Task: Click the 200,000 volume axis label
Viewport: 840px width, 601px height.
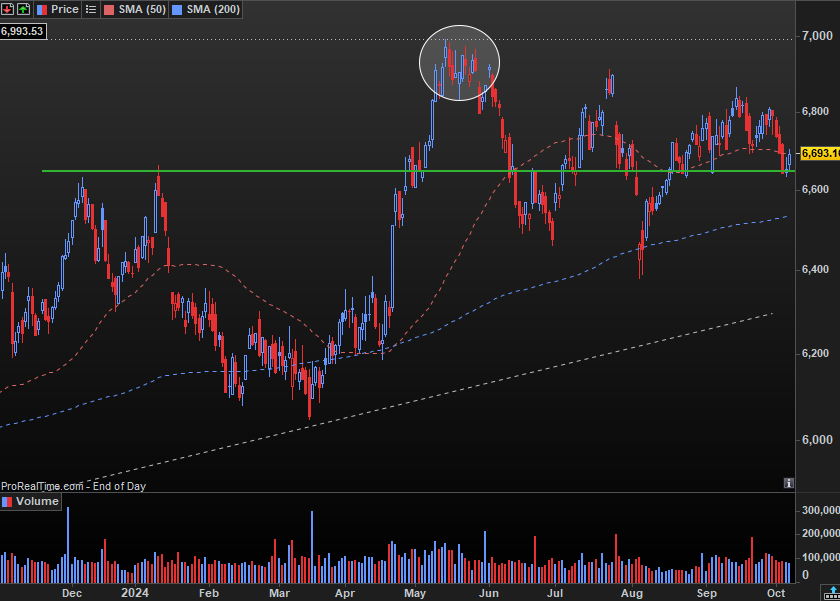Action: point(821,534)
